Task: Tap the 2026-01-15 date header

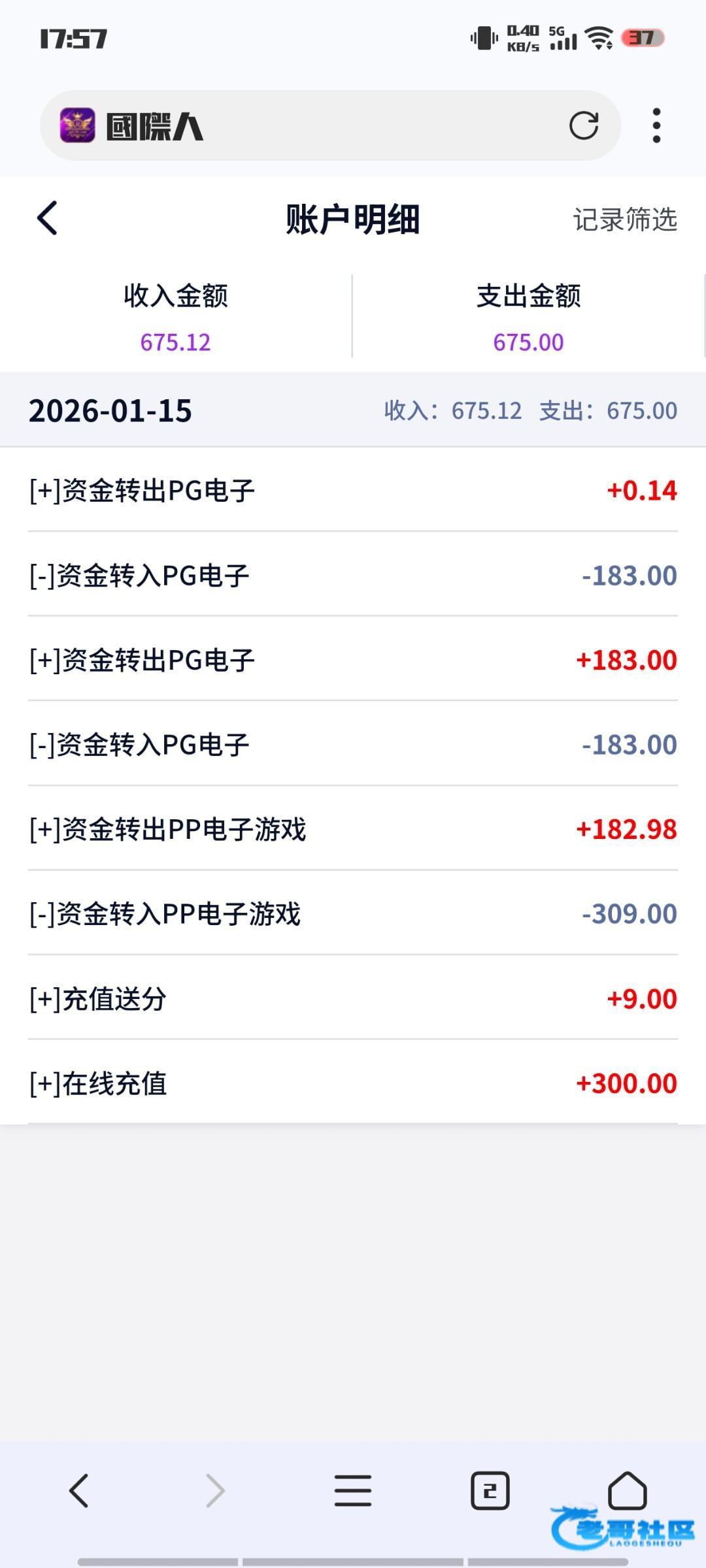Action: (x=110, y=410)
